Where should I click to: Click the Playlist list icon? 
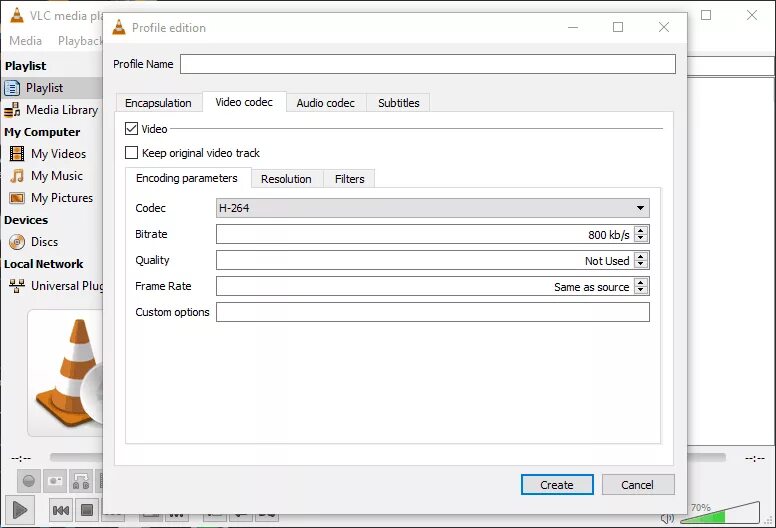[12, 88]
